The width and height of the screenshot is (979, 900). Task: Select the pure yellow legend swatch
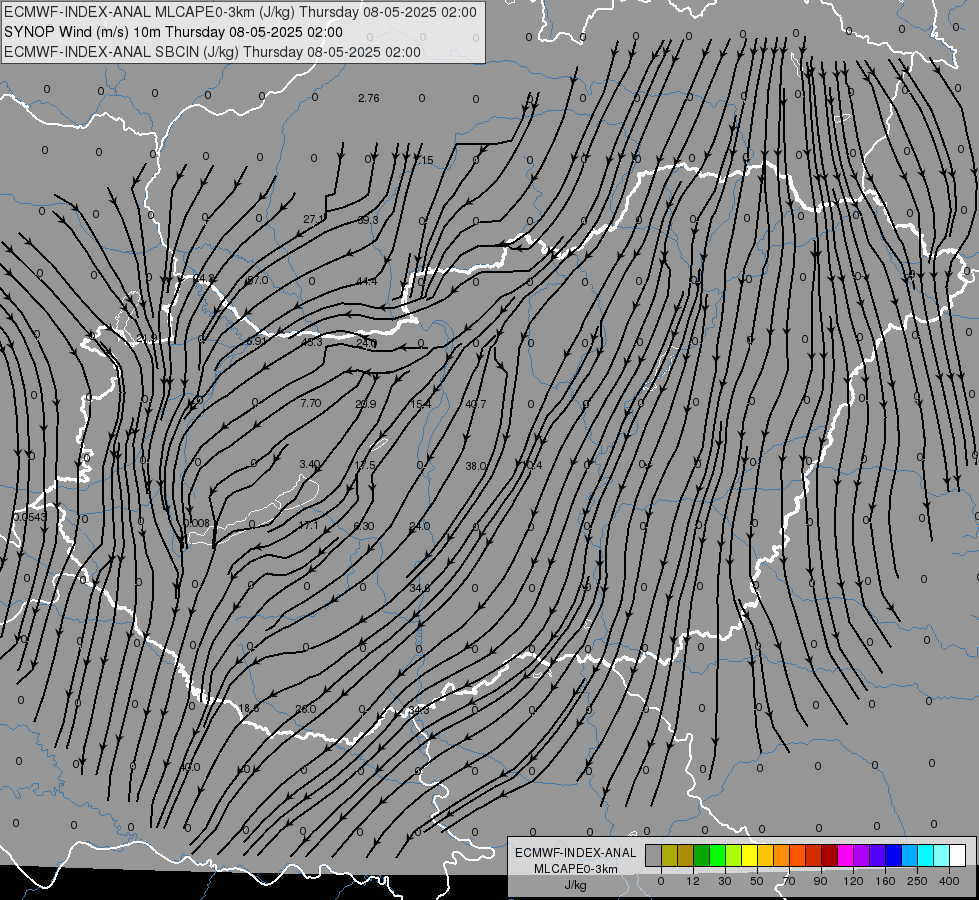pos(750,855)
